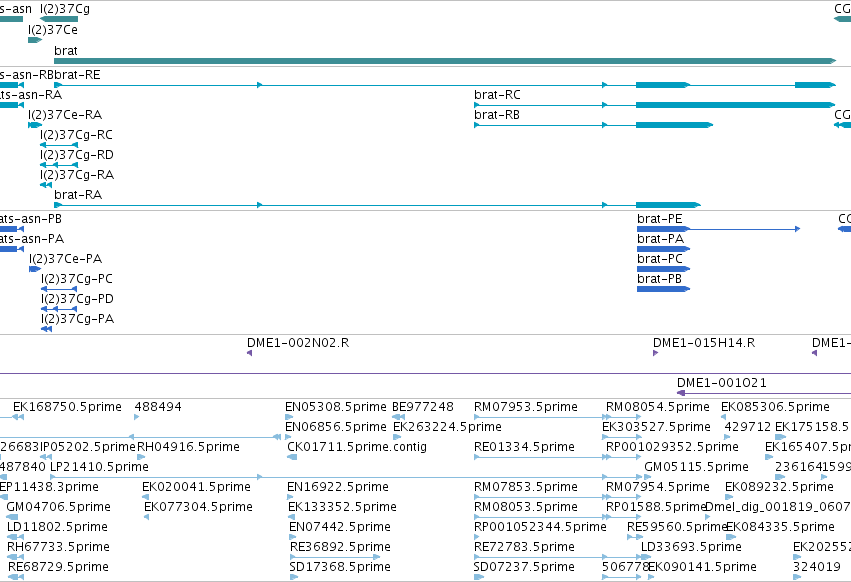This screenshot has height=582, width=851.
Task: Click the l(2)37Ce-PA protein label
Action: click(66, 259)
